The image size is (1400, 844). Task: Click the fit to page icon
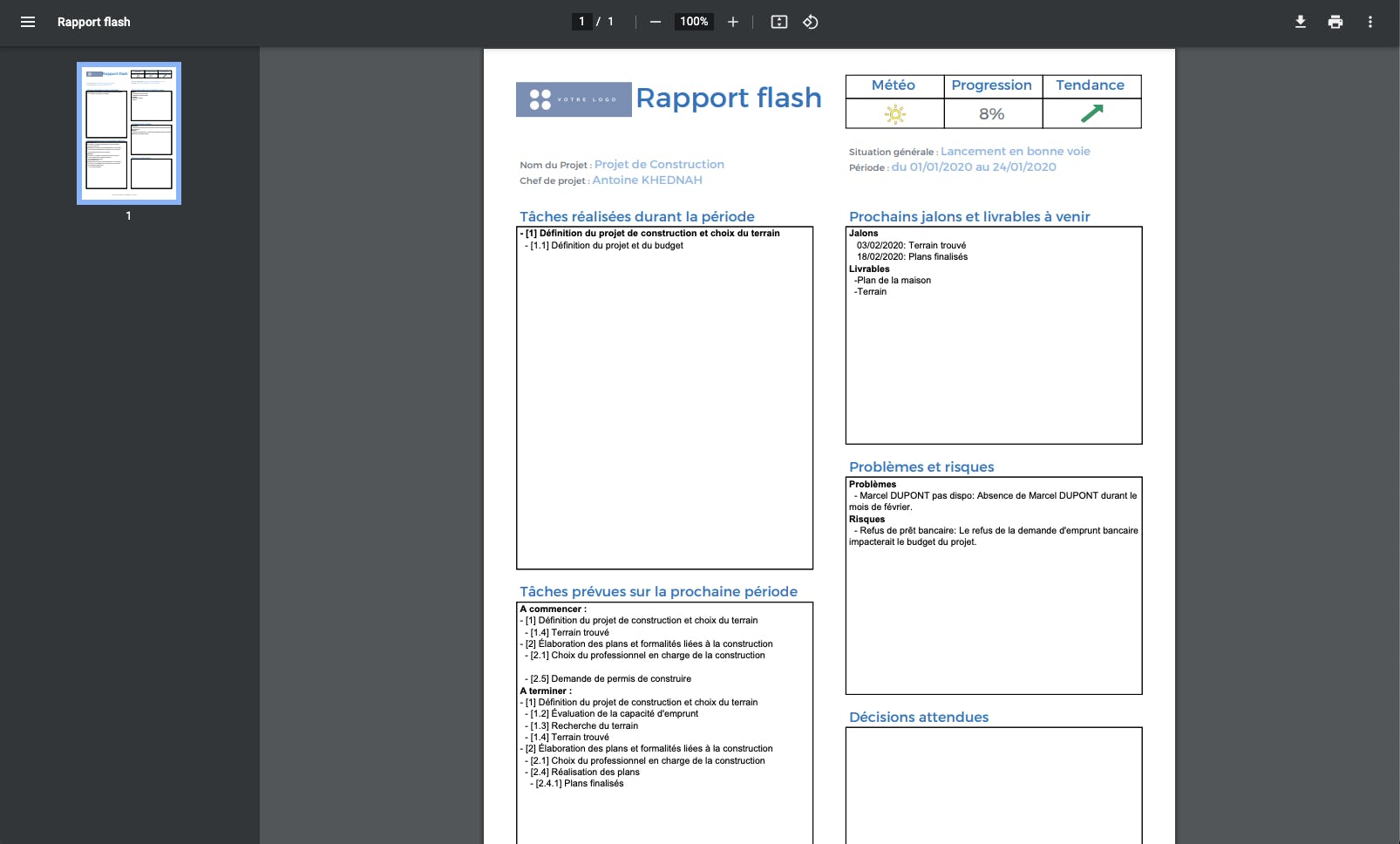tap(779, 22)
